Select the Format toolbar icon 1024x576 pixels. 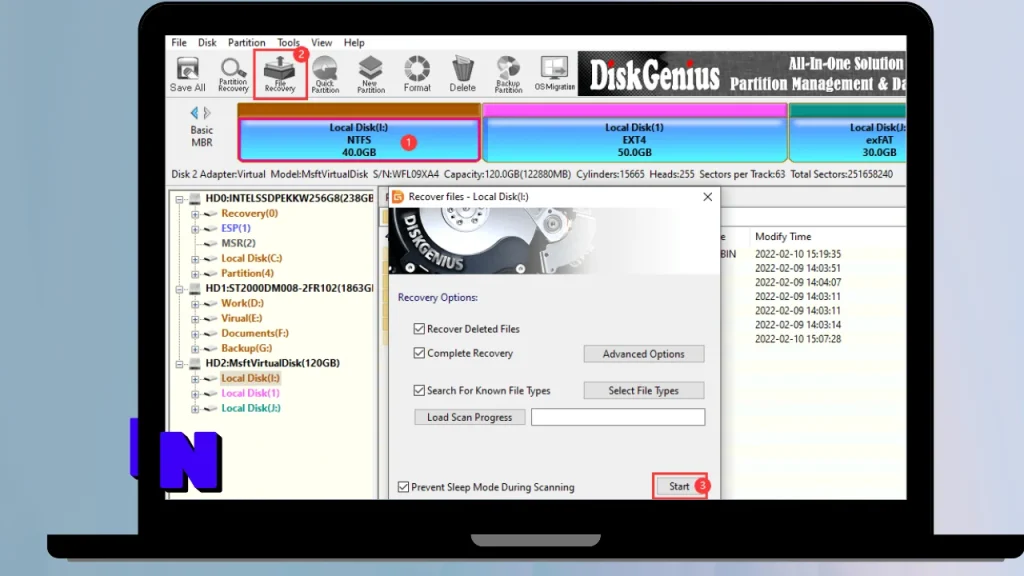point(417,74)
